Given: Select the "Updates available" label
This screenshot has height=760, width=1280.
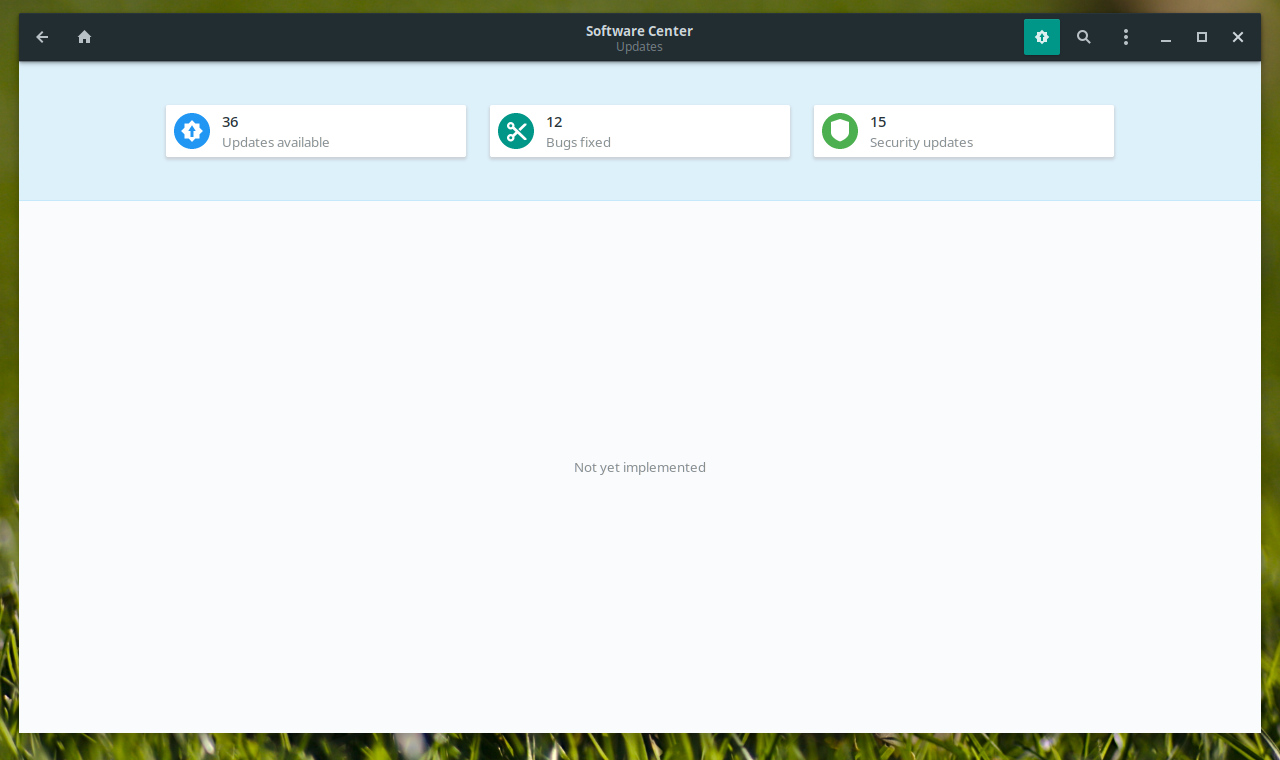Looking at the screenshot, I should [275, 142].
